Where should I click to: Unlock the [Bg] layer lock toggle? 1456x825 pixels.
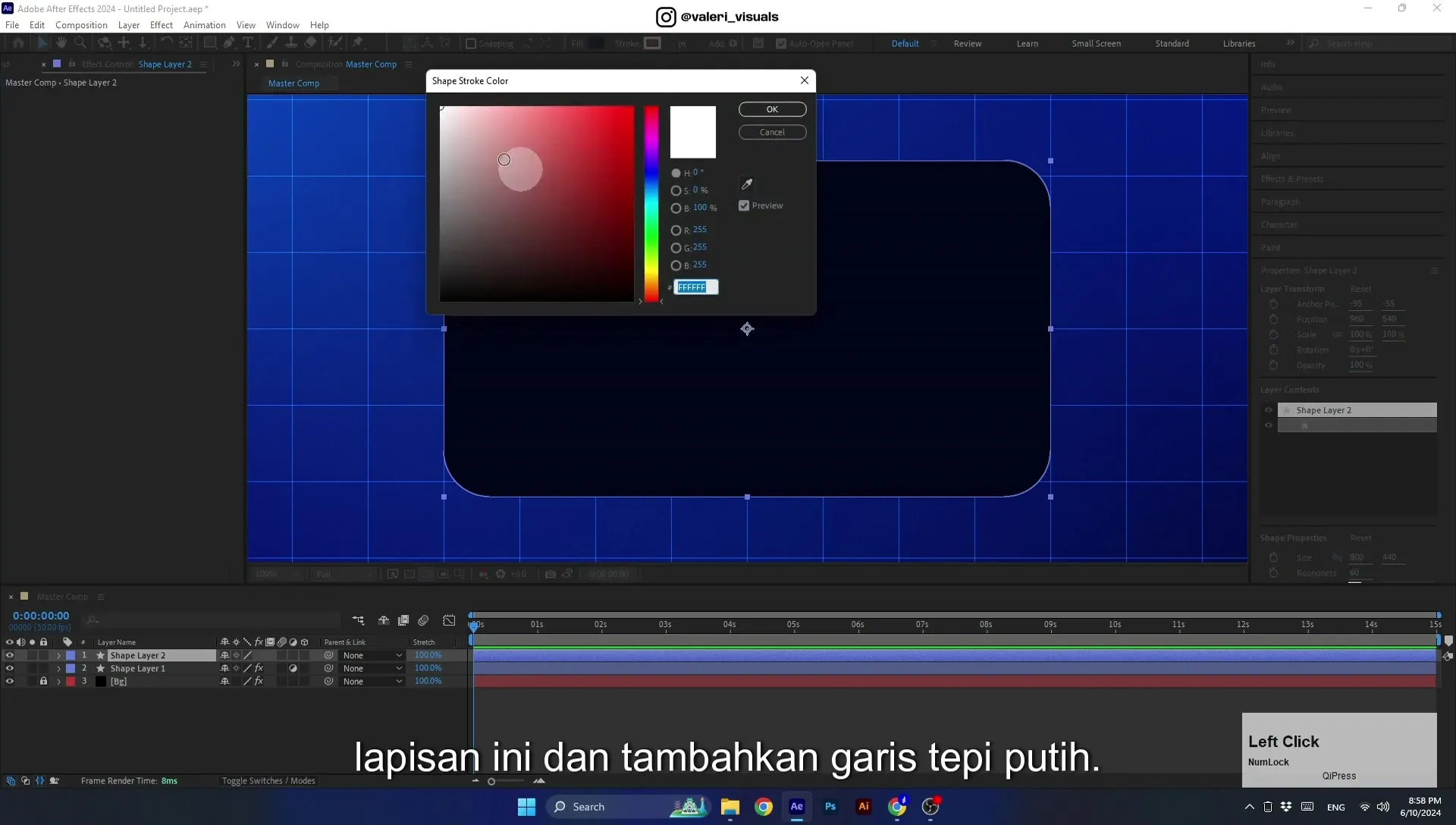[x=43, y=682]
